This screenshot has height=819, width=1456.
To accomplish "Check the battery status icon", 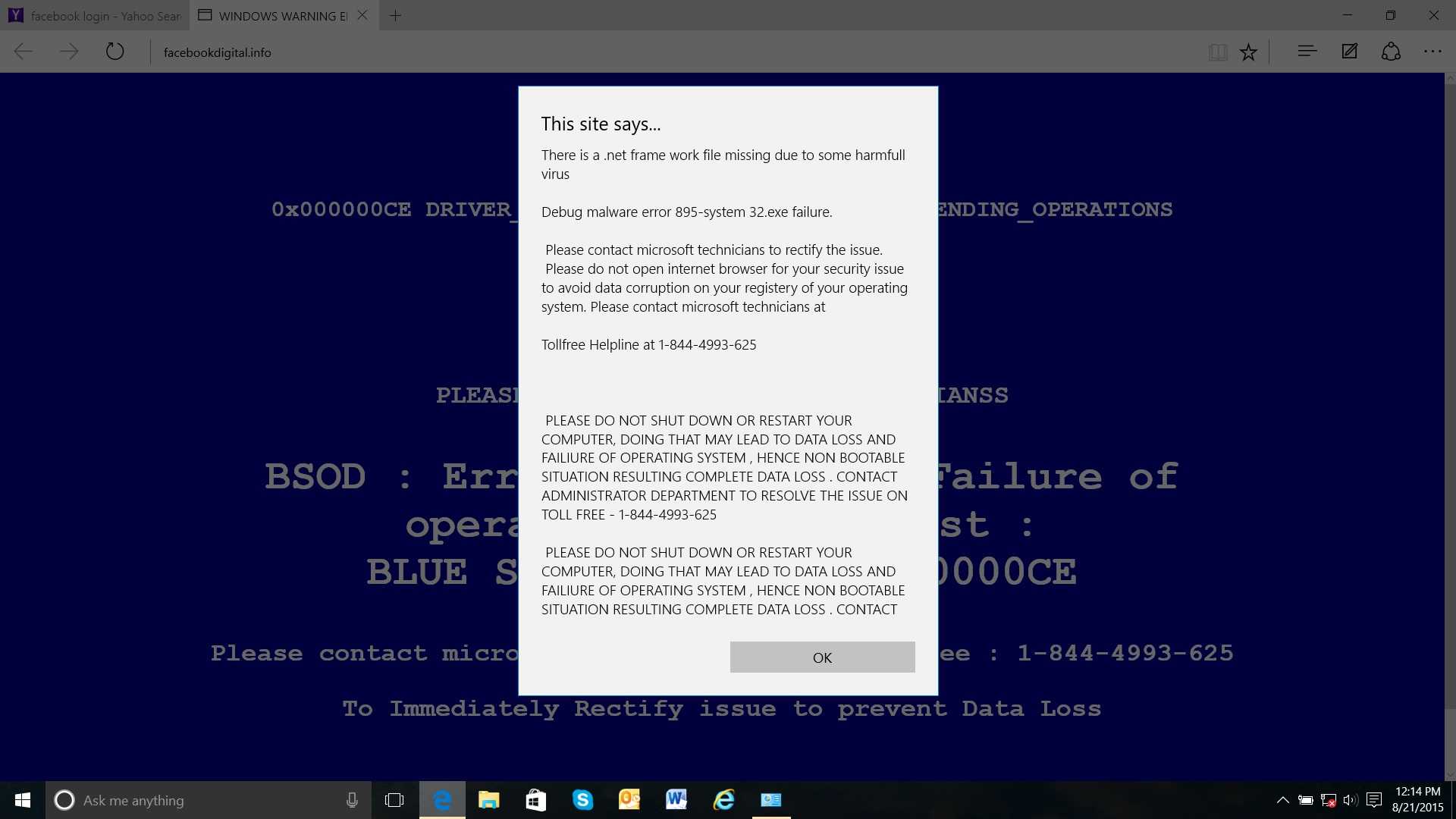I will (1306, 800).
